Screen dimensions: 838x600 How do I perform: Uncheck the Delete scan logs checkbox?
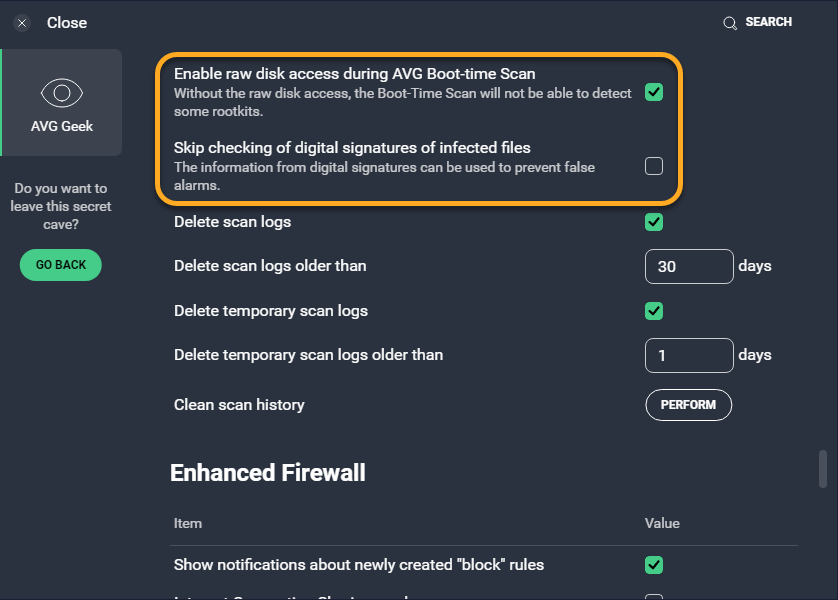pos(654,221)
